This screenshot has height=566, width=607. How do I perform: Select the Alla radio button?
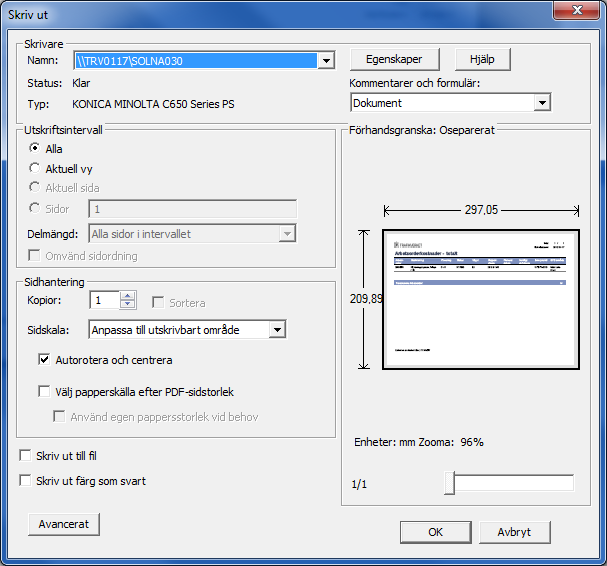click(34, 148)
